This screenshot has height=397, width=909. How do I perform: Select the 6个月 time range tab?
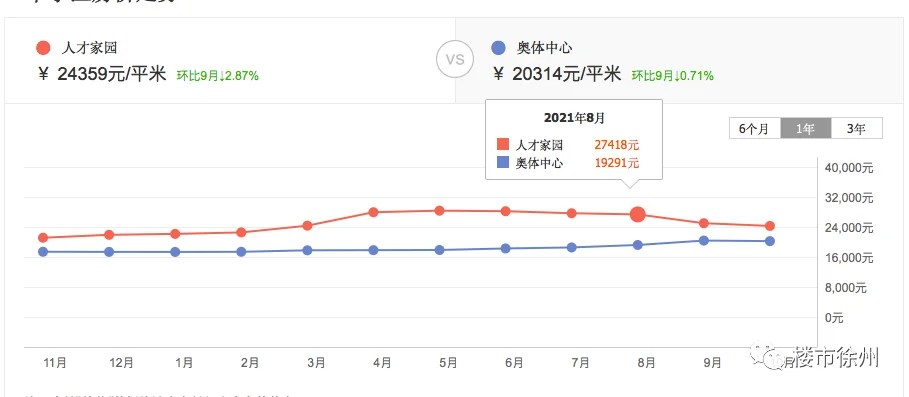pyautogui.click(x=755, y=129)
